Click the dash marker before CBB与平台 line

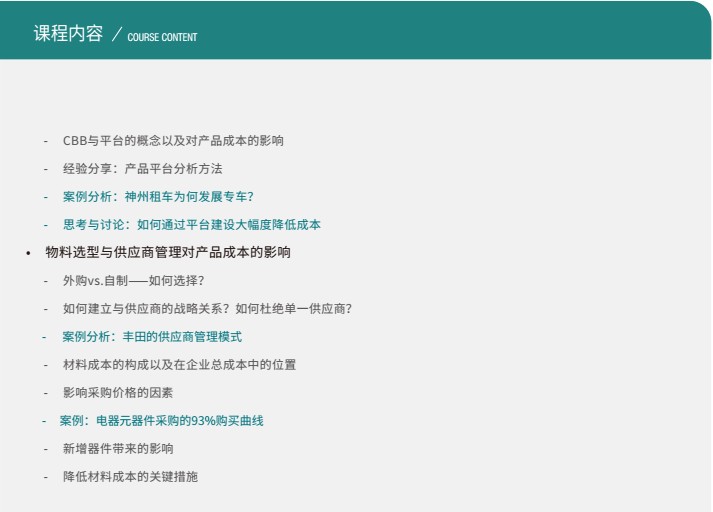click(x=45, y=141)
